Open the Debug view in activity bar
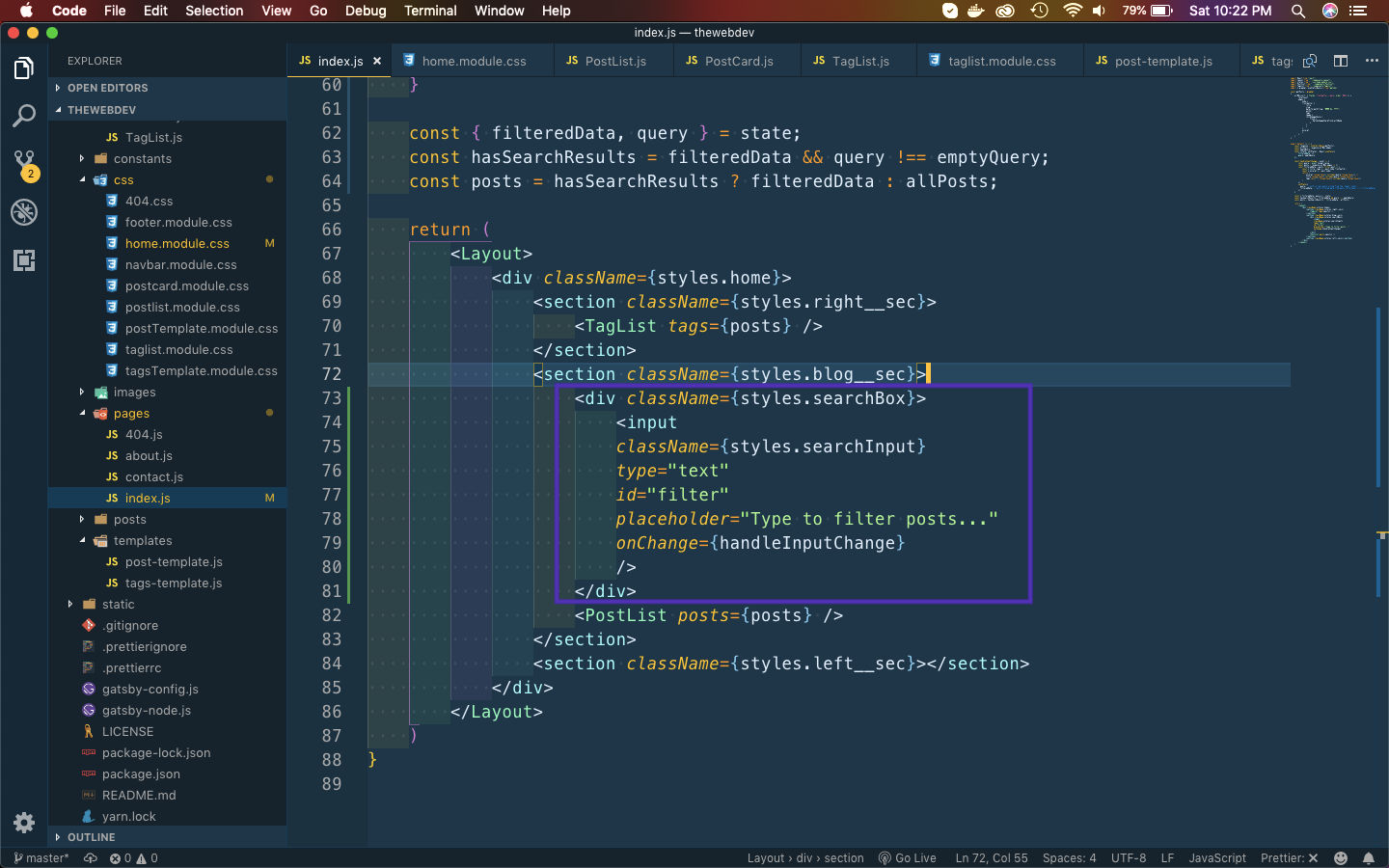Image resolution: width=1389 pixels, height=868 pixels. tap(24, 212)
